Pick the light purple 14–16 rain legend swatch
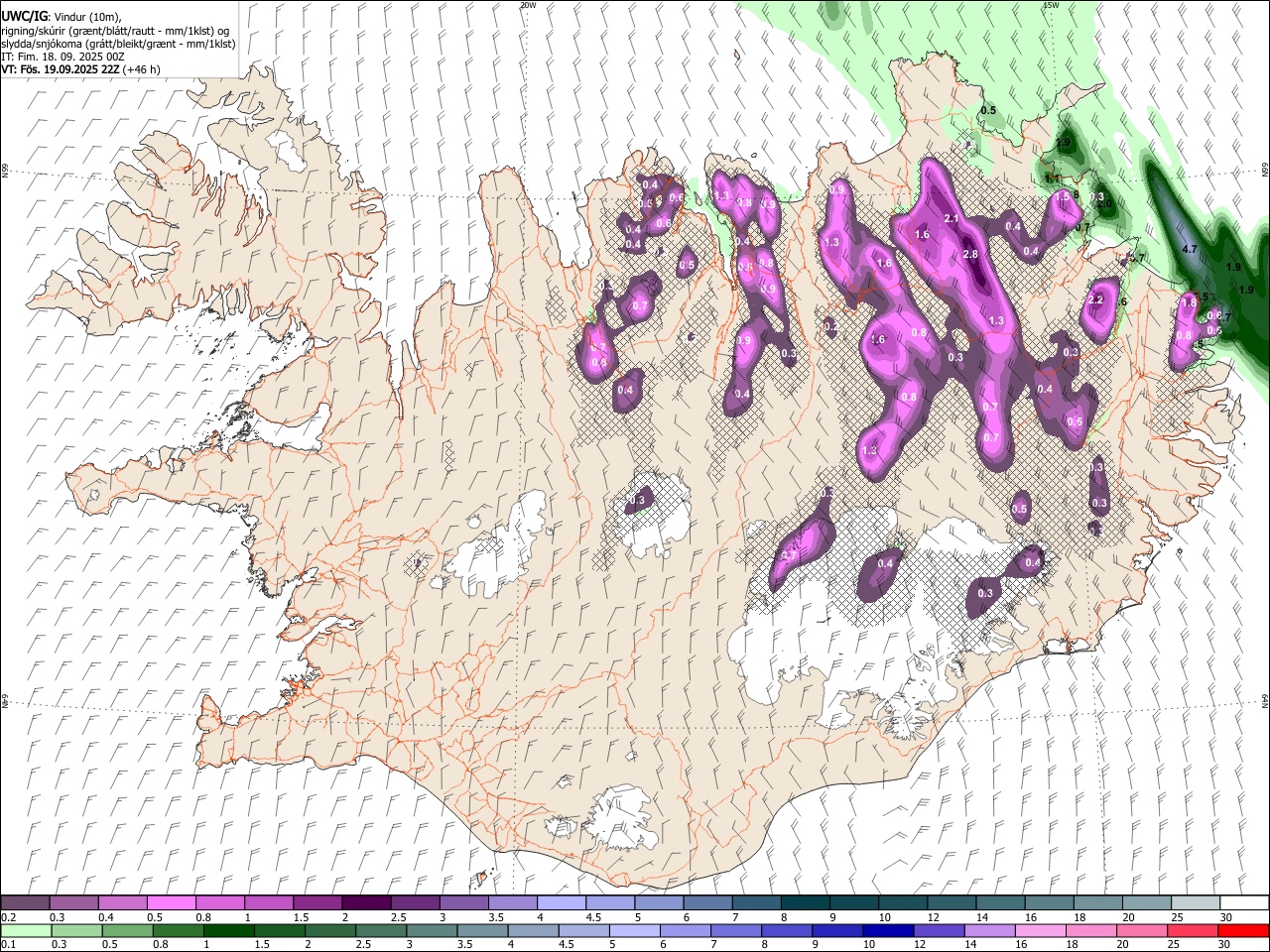Viewport: 1270px width, 952px height. coord(988,930)
